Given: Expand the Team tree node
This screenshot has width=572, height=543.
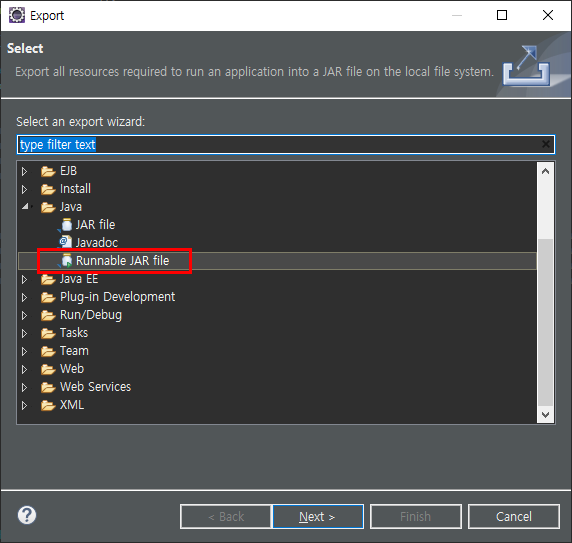Looking at the screenshot, I should coord(24,351).
